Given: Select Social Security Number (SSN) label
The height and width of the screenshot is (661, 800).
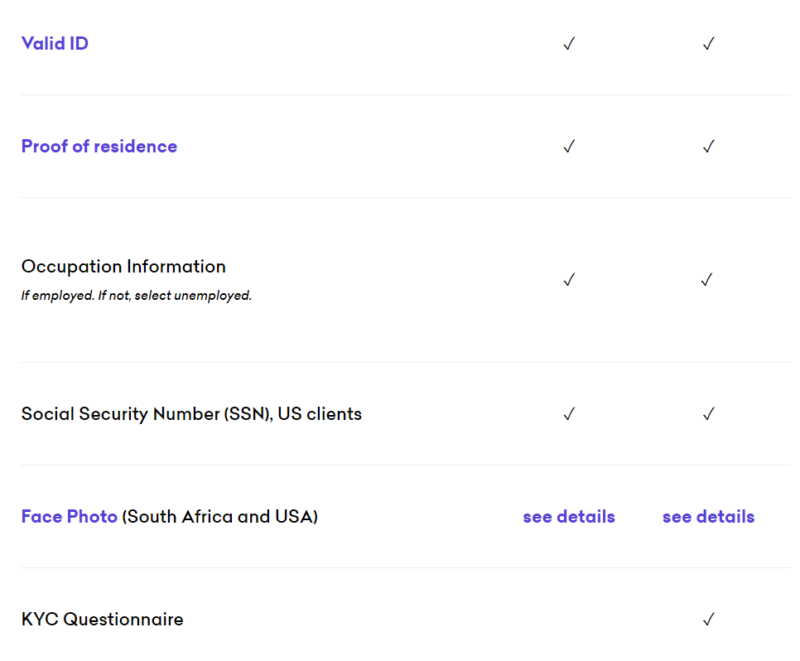Looking at the screenshot, I should coord(191,414).
